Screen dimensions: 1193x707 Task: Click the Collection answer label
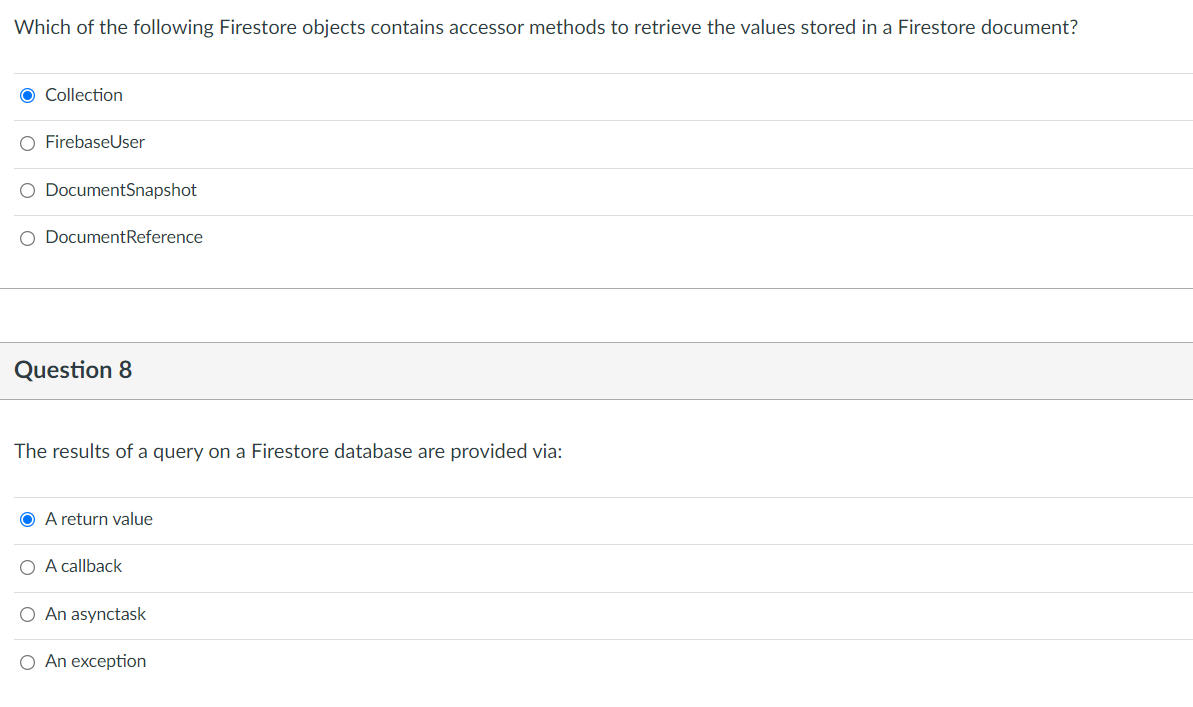(x=84, y=95)
